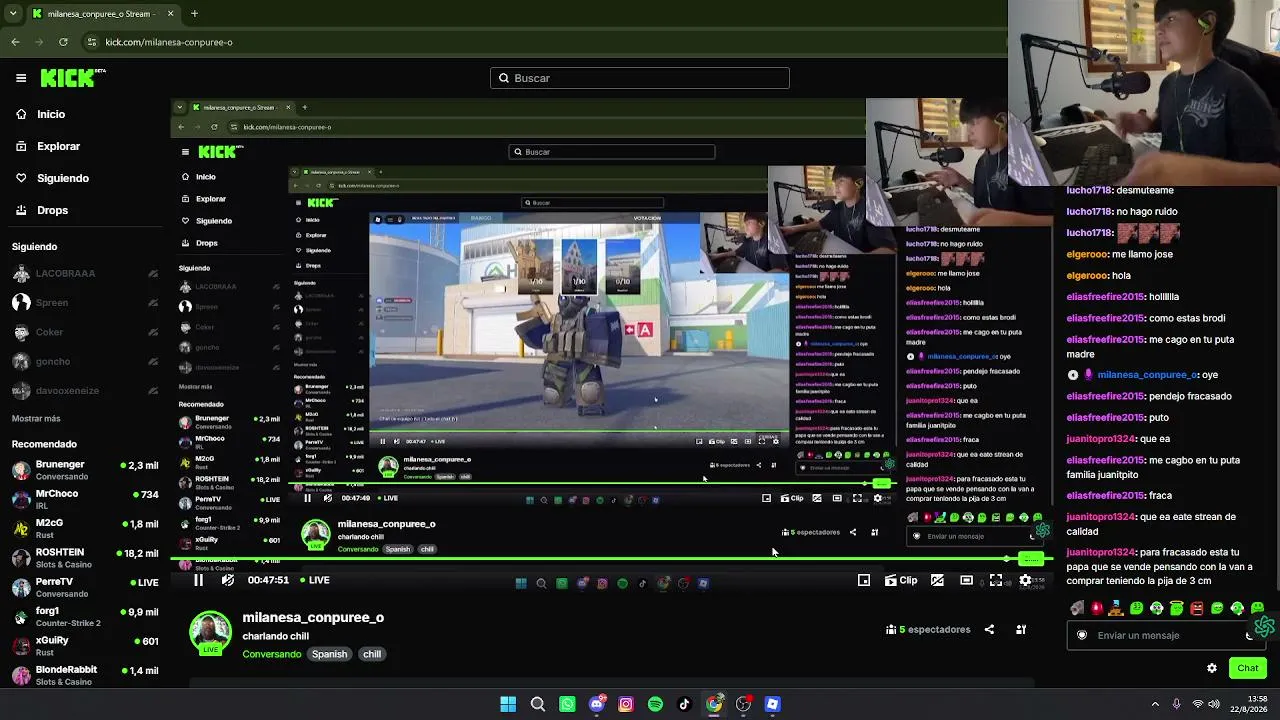Open a new browser tab
Viewport: 1280px width, 720px height.
[194, 14]
